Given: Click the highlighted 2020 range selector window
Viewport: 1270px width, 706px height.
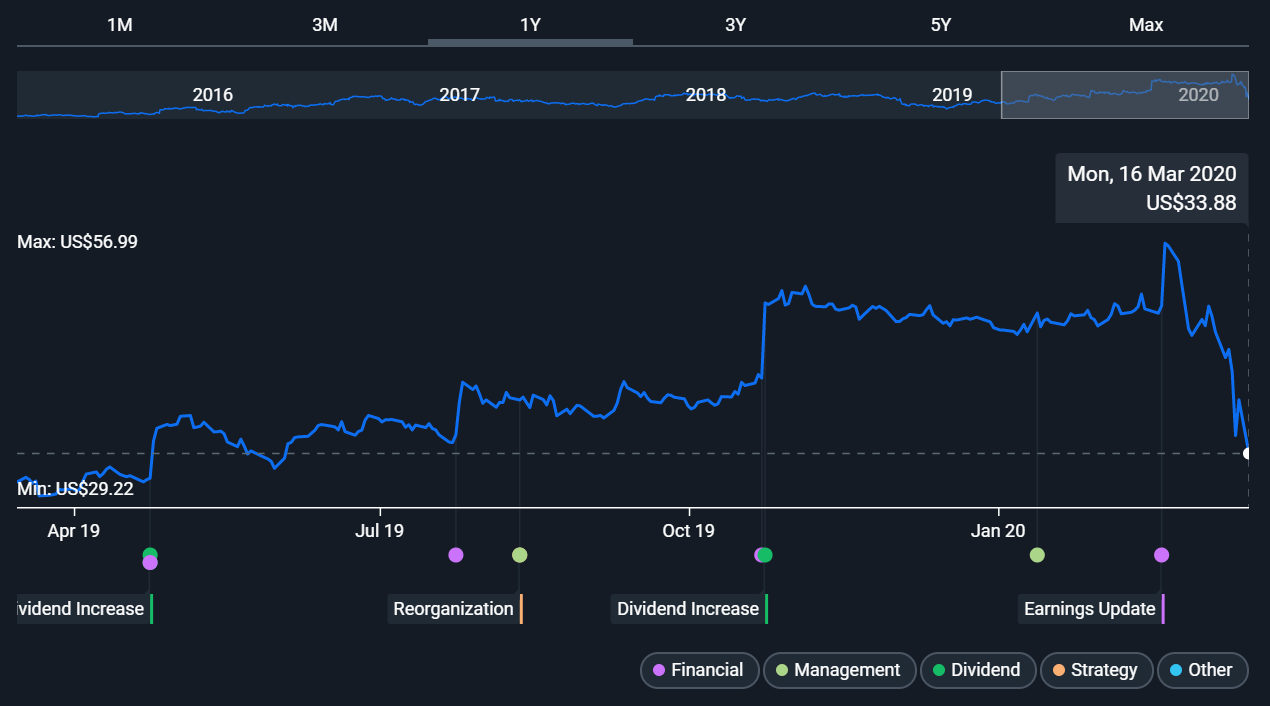Looking at the screenshot, I should click(x=1125, y=95).
